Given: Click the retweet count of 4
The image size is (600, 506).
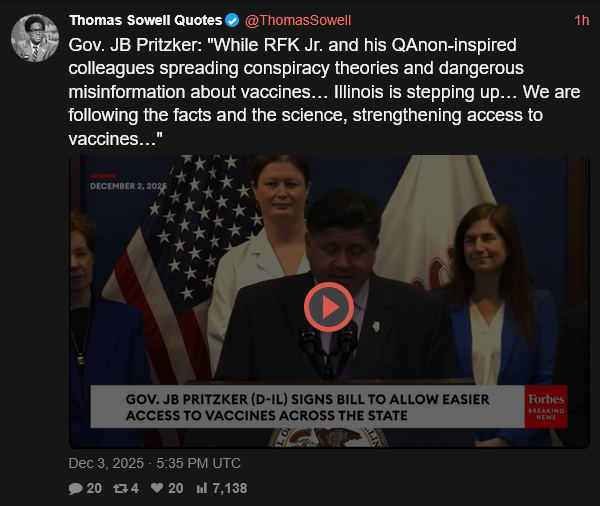Looking at the screenshot, I should [135, 488].
